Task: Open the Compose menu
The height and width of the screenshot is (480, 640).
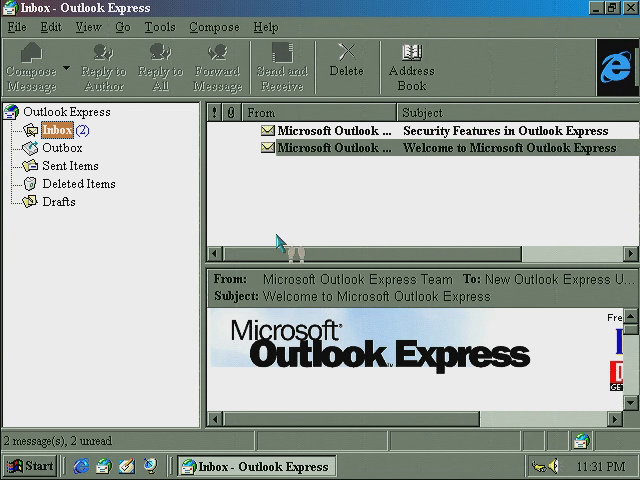Action: [x=214, y=27]
